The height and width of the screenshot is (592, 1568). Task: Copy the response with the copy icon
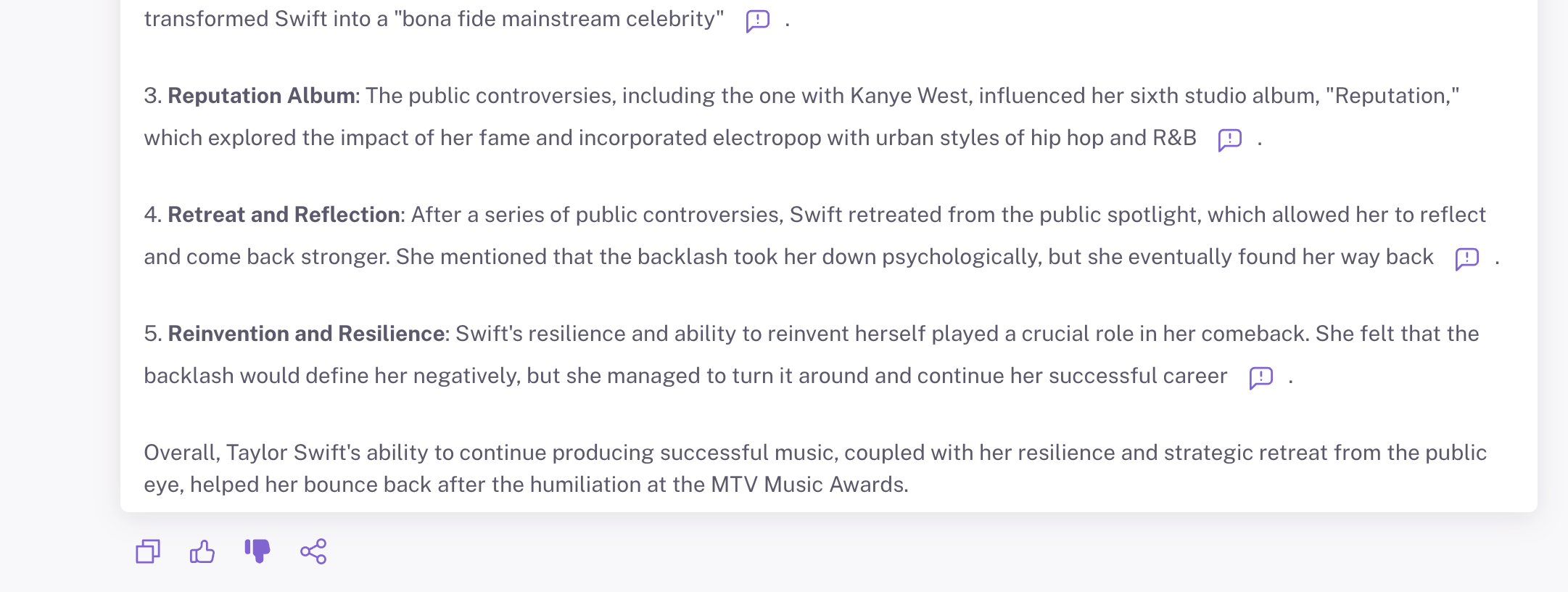pyautogui.click(x=148, y=551)
